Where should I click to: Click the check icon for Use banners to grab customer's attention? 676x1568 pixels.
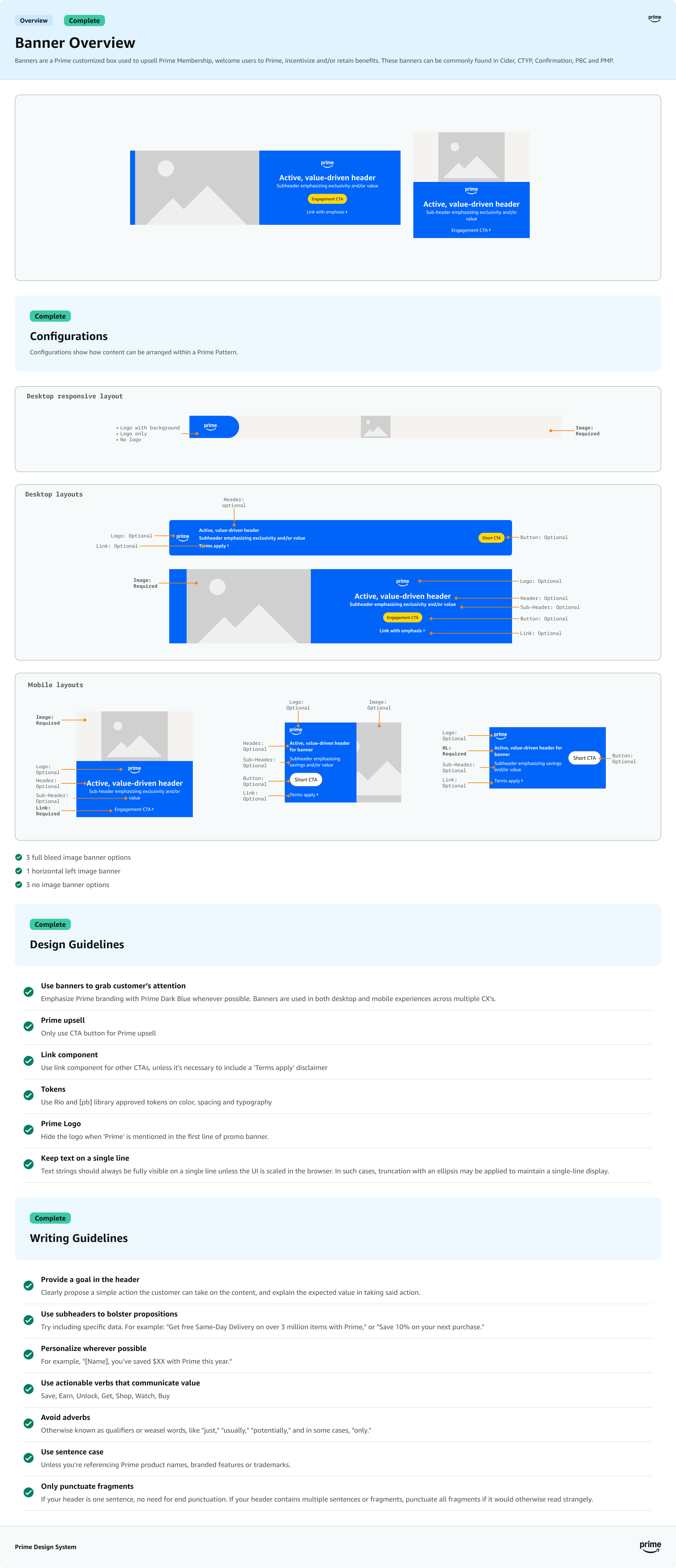[x=29, y=991]
